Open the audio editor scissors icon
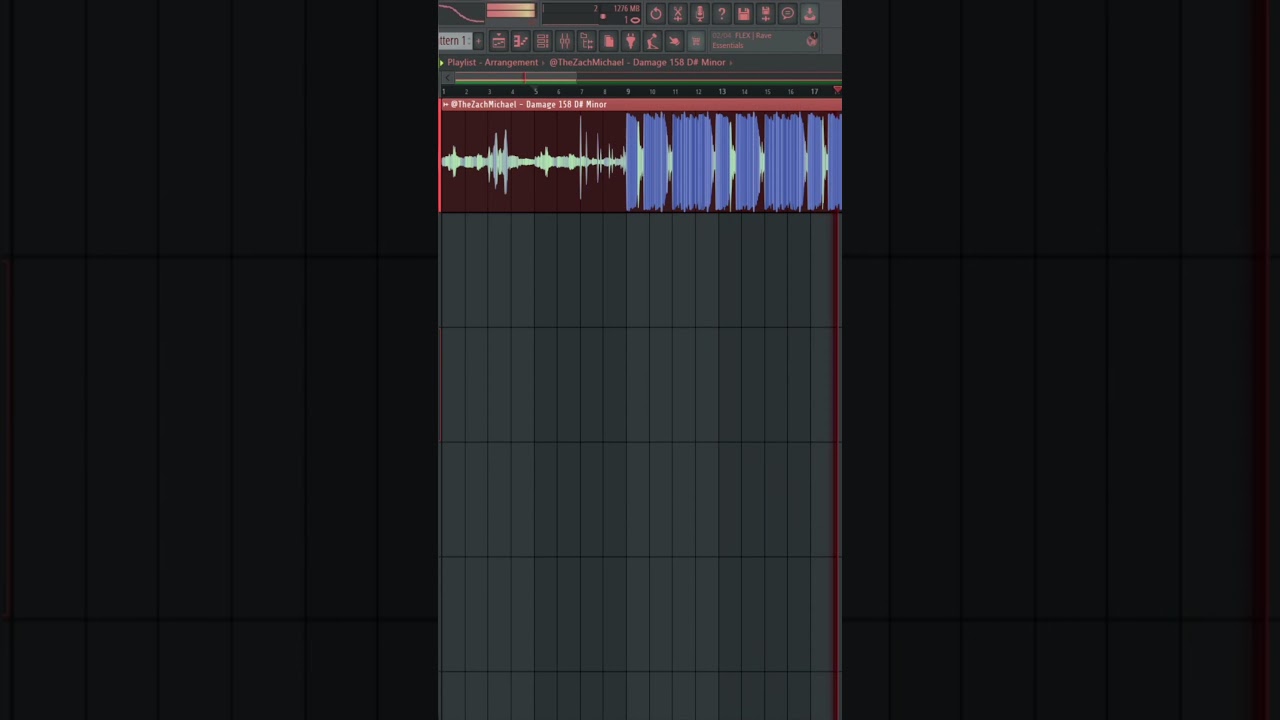 pos(677,13)
